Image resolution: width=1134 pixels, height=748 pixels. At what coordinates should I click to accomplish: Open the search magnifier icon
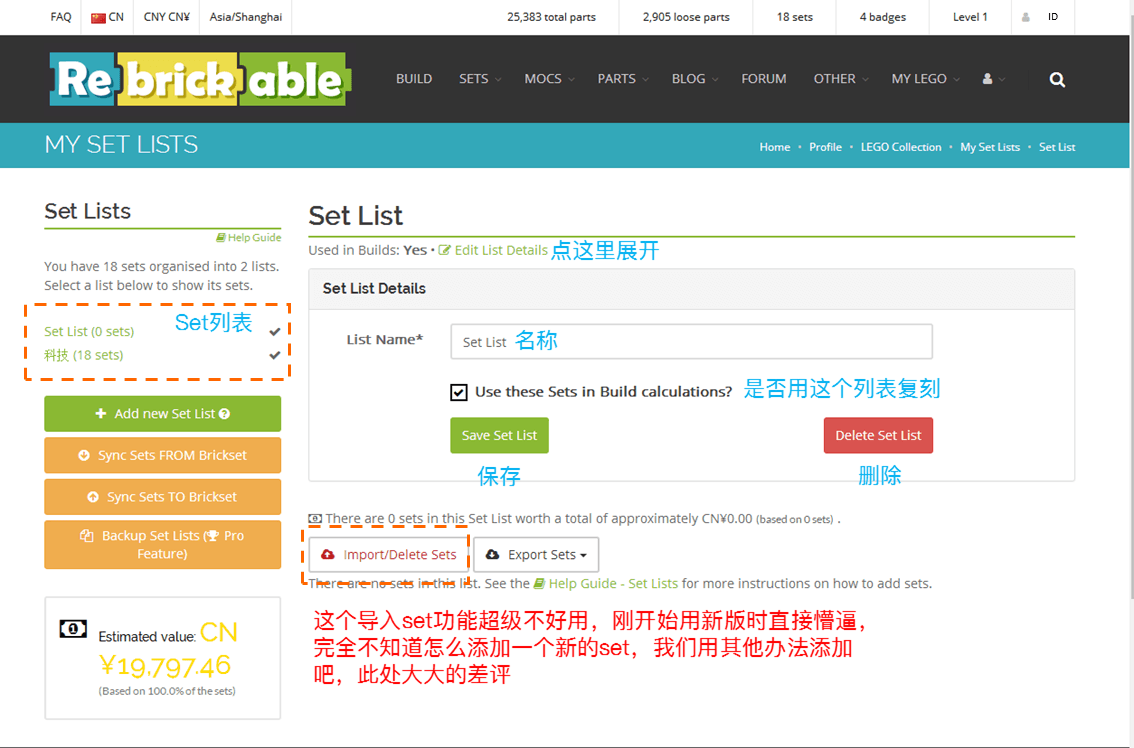pos(1057,80)
